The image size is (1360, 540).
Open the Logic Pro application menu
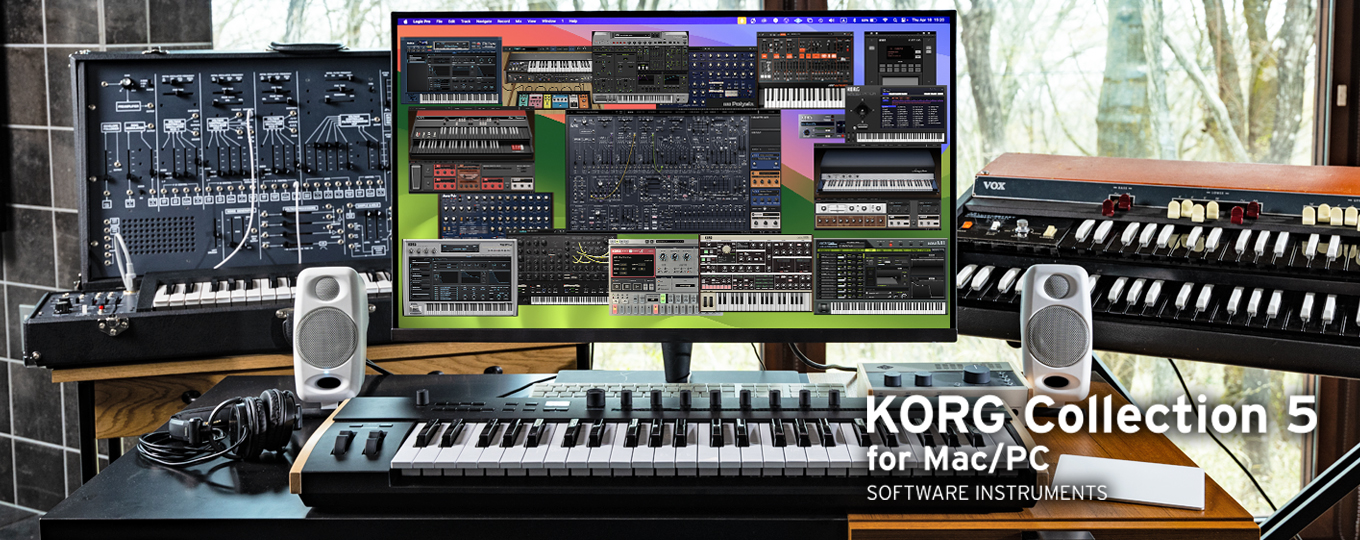[422, 21]
